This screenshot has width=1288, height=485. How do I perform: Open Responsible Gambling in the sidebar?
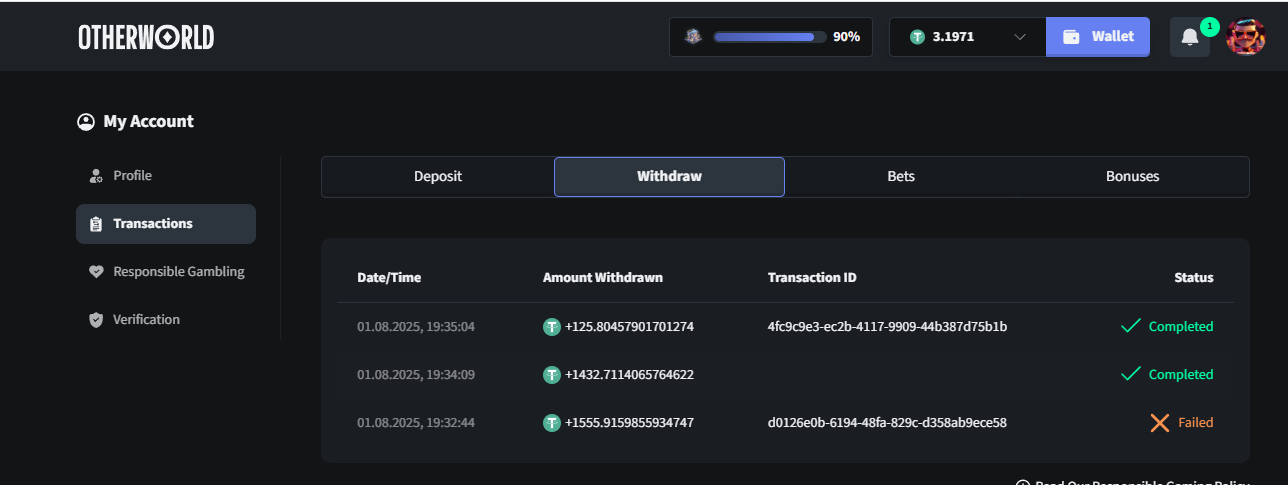click(x=178, y=272)
